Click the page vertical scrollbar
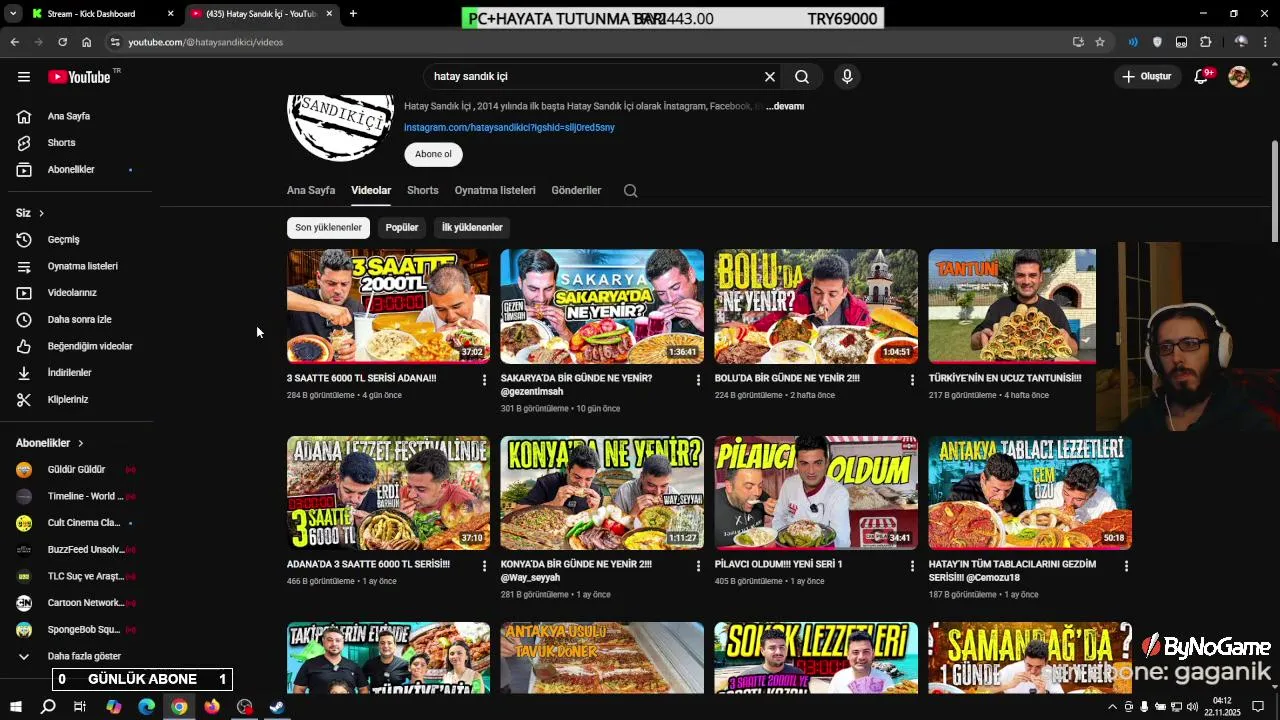 [x=1274, y=190]
